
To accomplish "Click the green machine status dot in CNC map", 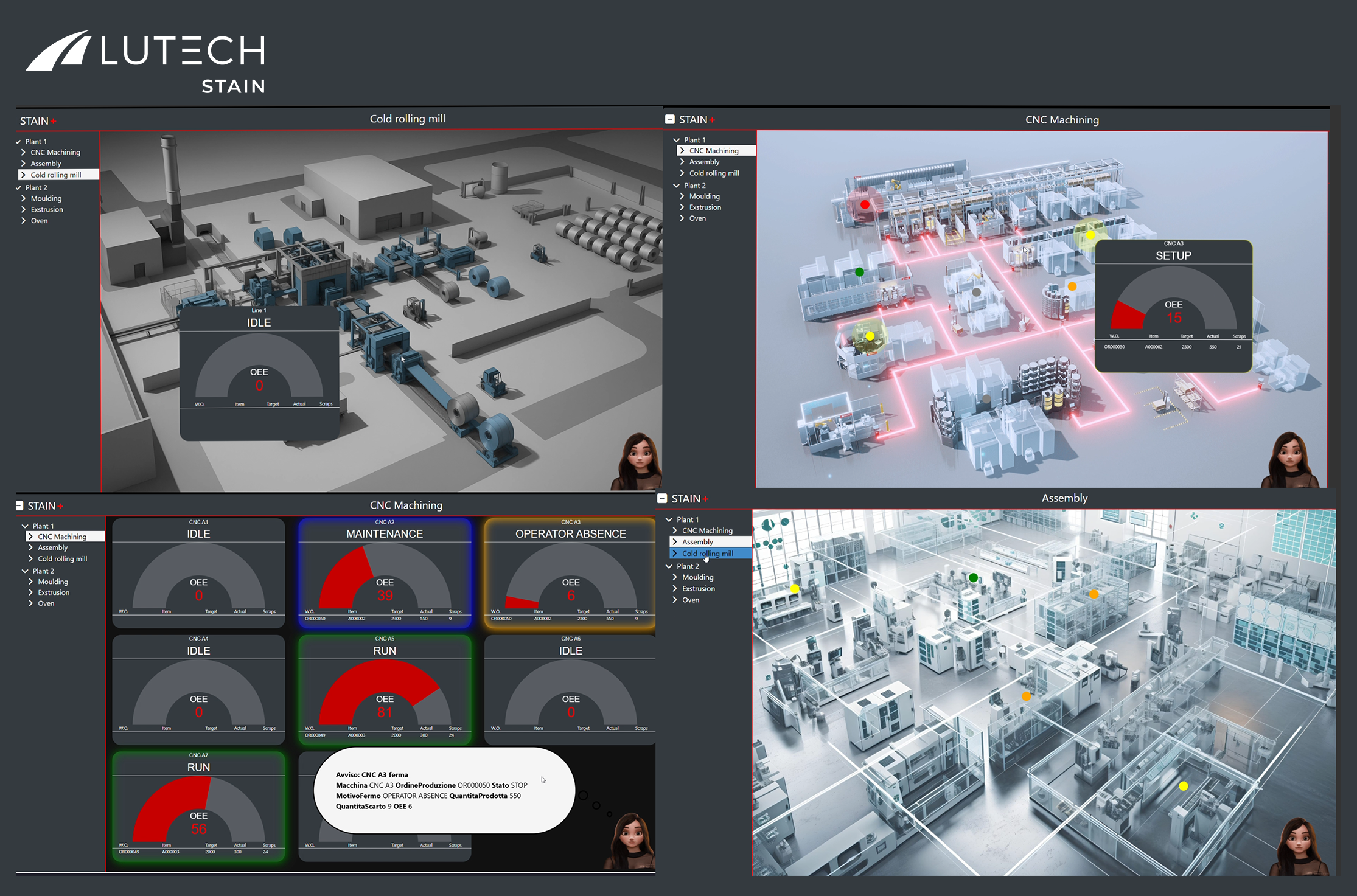I will click(859, 272).
